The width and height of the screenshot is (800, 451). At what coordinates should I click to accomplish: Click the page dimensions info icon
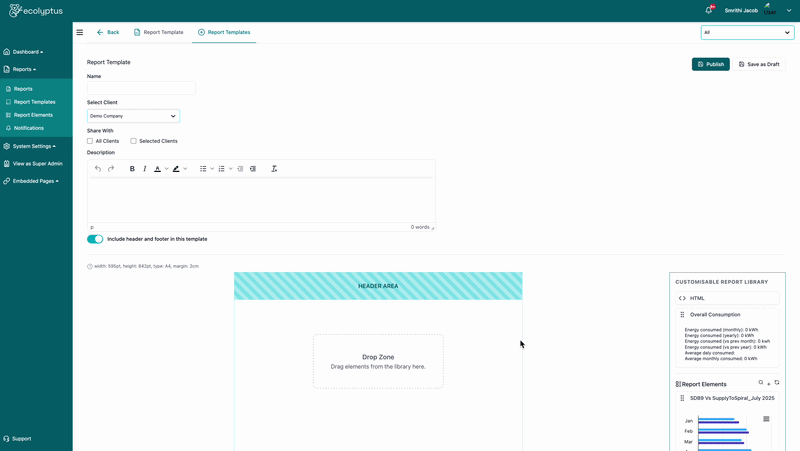tap(90, 266)
